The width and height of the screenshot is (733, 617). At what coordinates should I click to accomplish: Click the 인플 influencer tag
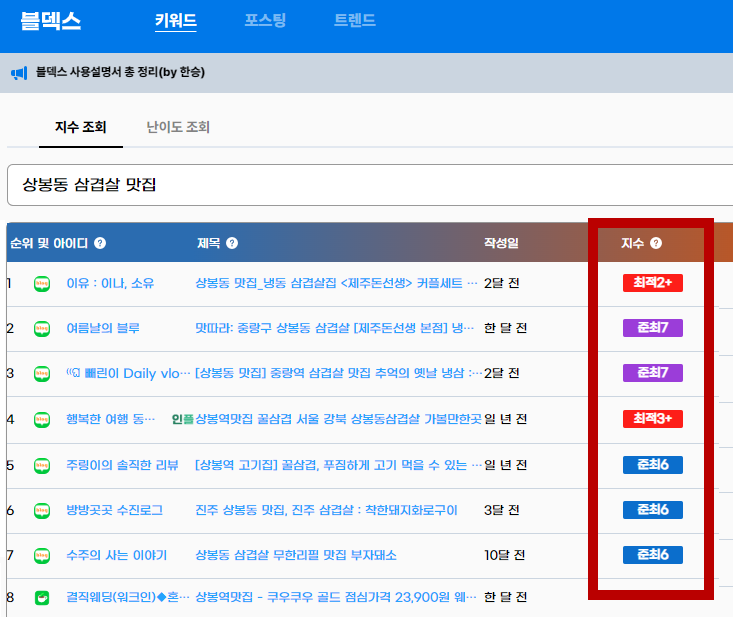point(183,419)
